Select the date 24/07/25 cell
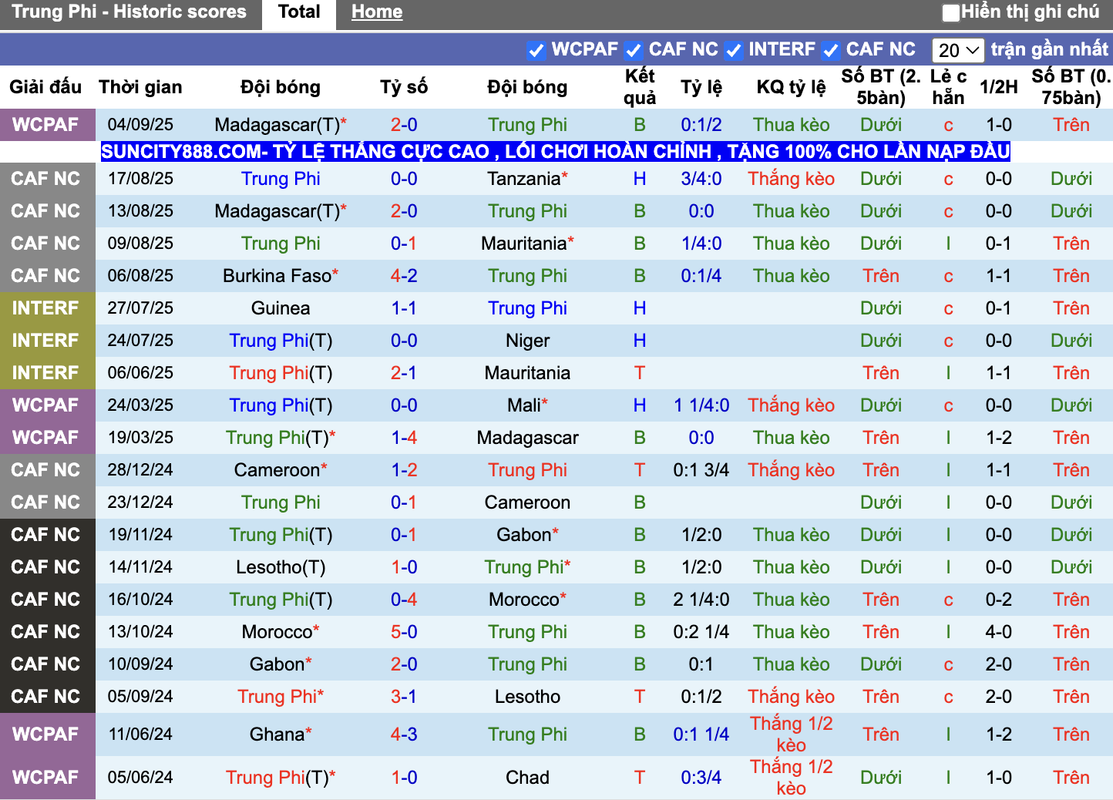The width and height of the screenshot is (1113, 800). 141,341
